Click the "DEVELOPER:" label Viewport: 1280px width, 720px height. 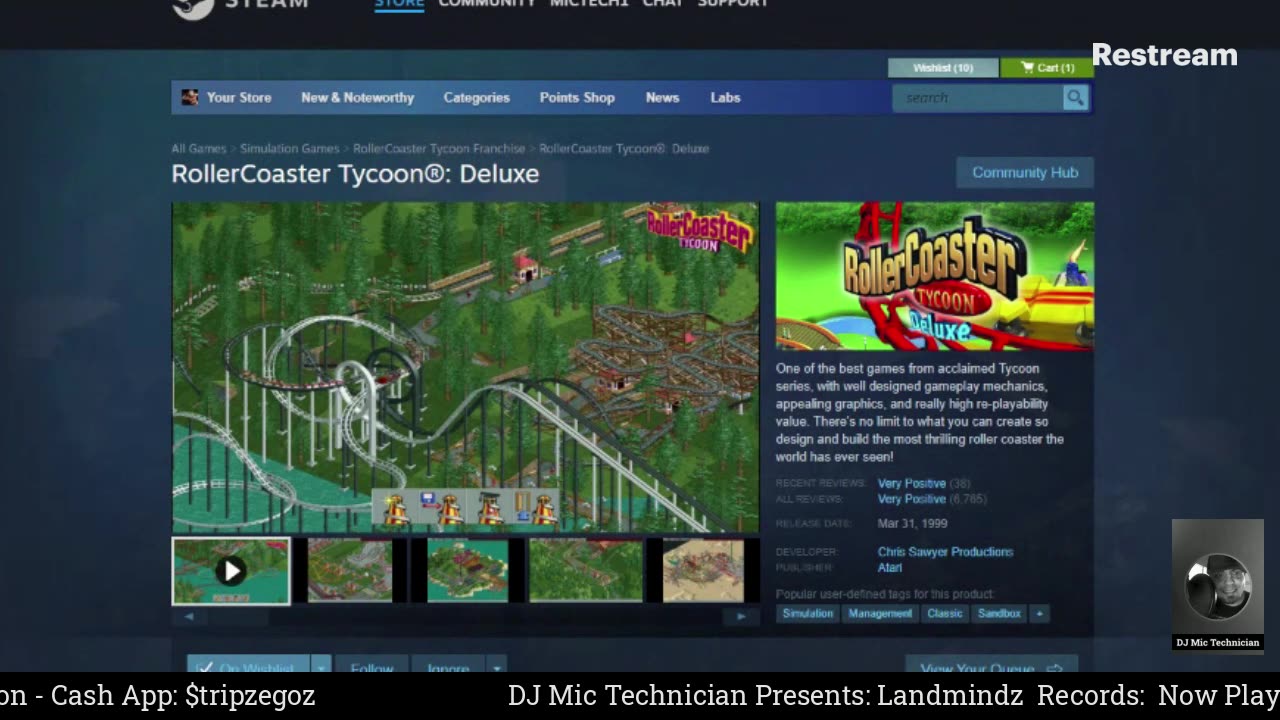pyautogui.click(x=807, y=552)
